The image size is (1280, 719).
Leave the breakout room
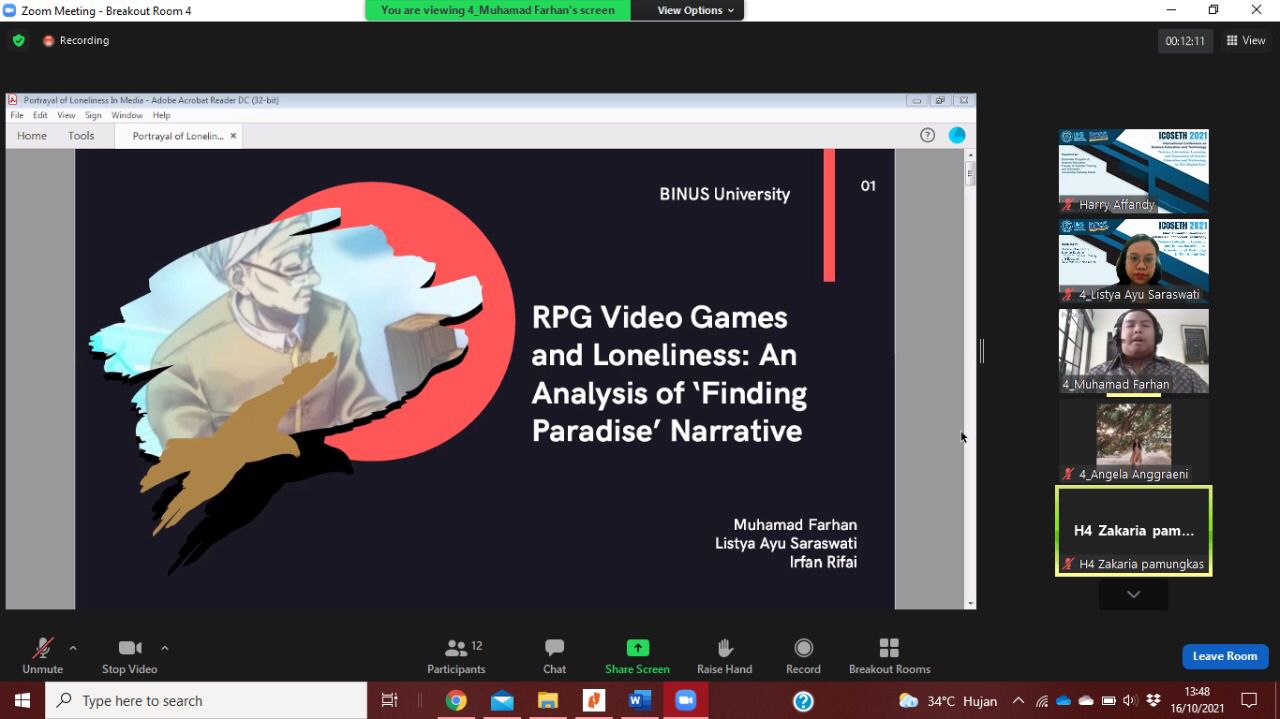coord(1224,656)
